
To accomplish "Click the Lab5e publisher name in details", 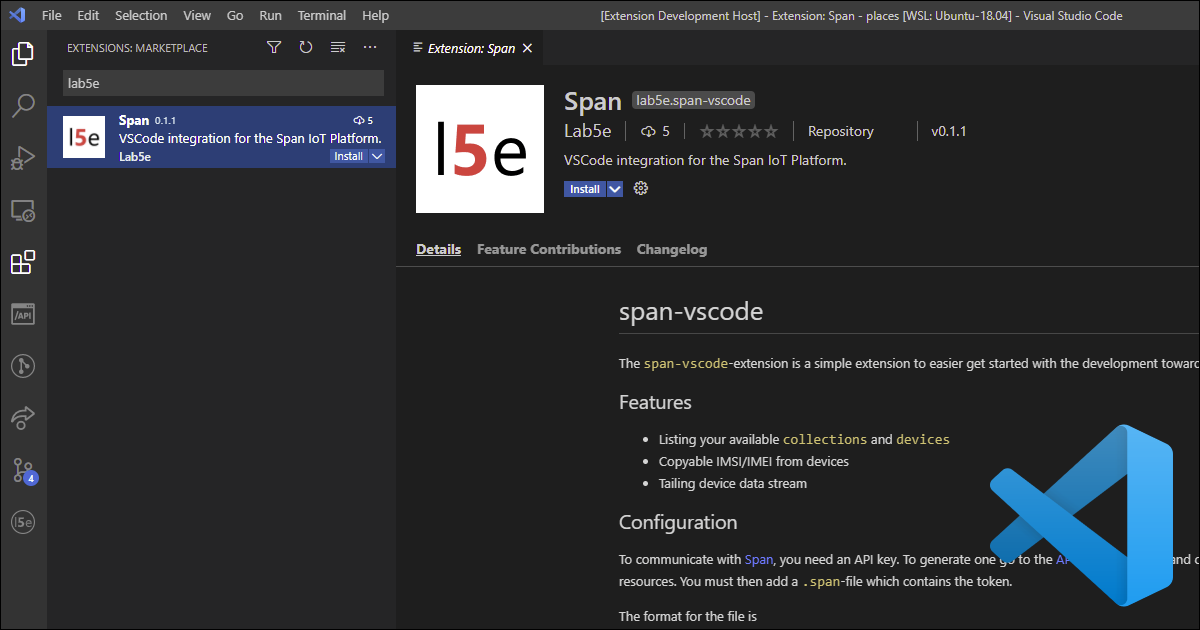I will click(588, 131).
